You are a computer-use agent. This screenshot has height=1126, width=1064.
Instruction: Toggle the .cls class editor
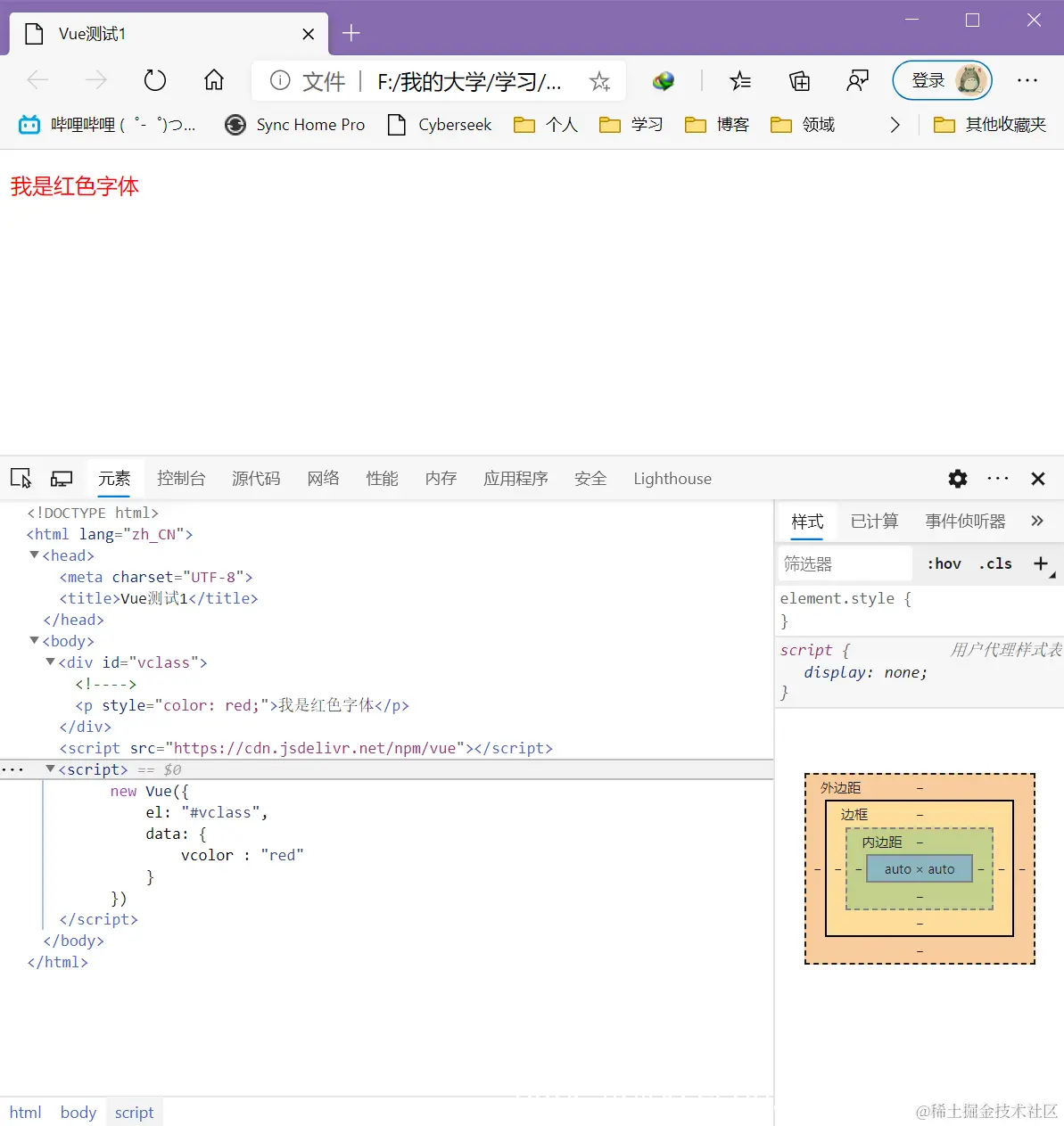coord(995,563)
